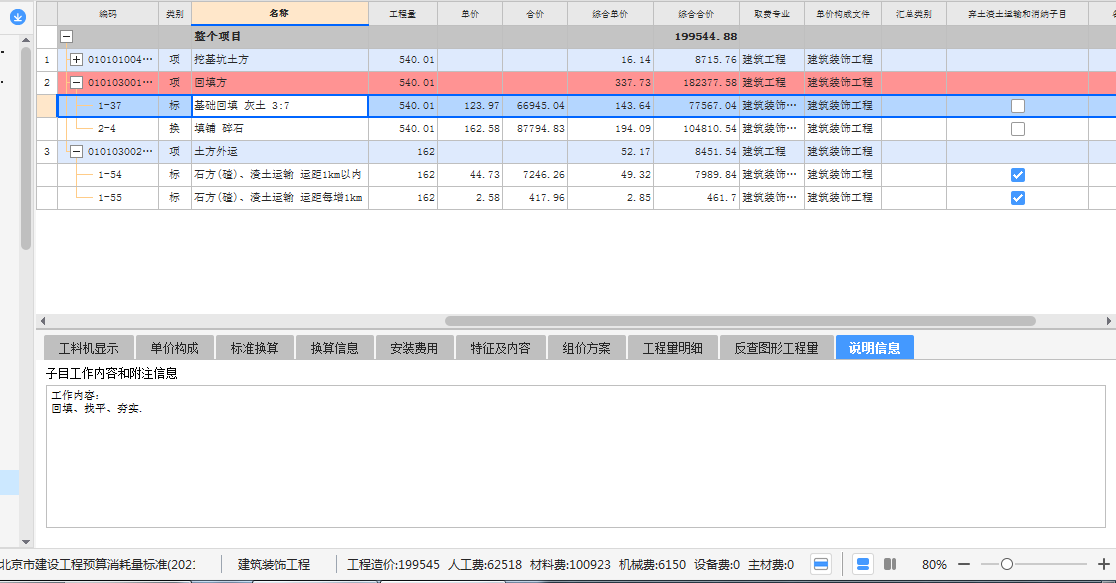The width and height of the screenshot is (1116, 583).
Task: Click the 类别 column header
Action: click(174, 14)
